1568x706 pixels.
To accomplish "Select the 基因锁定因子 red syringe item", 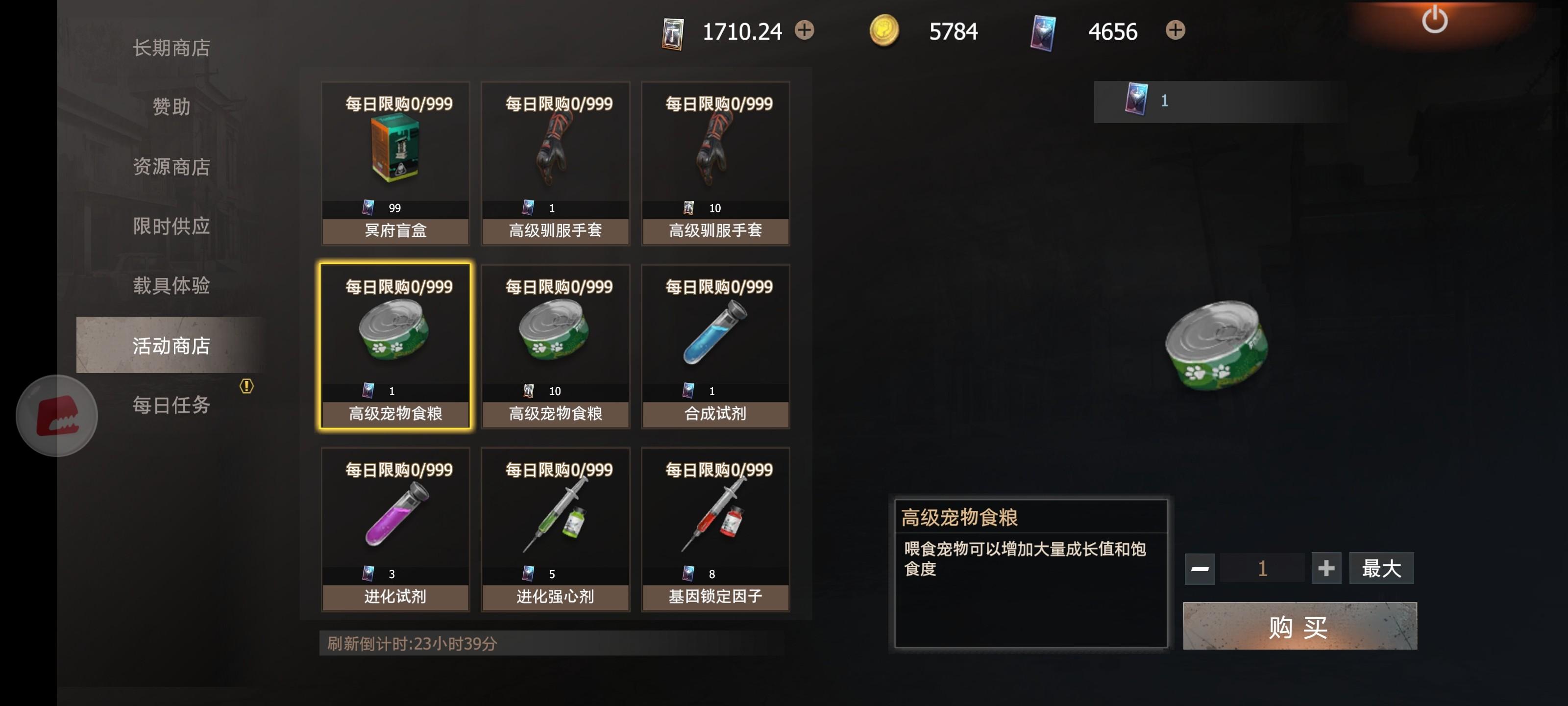I will 715,529.
